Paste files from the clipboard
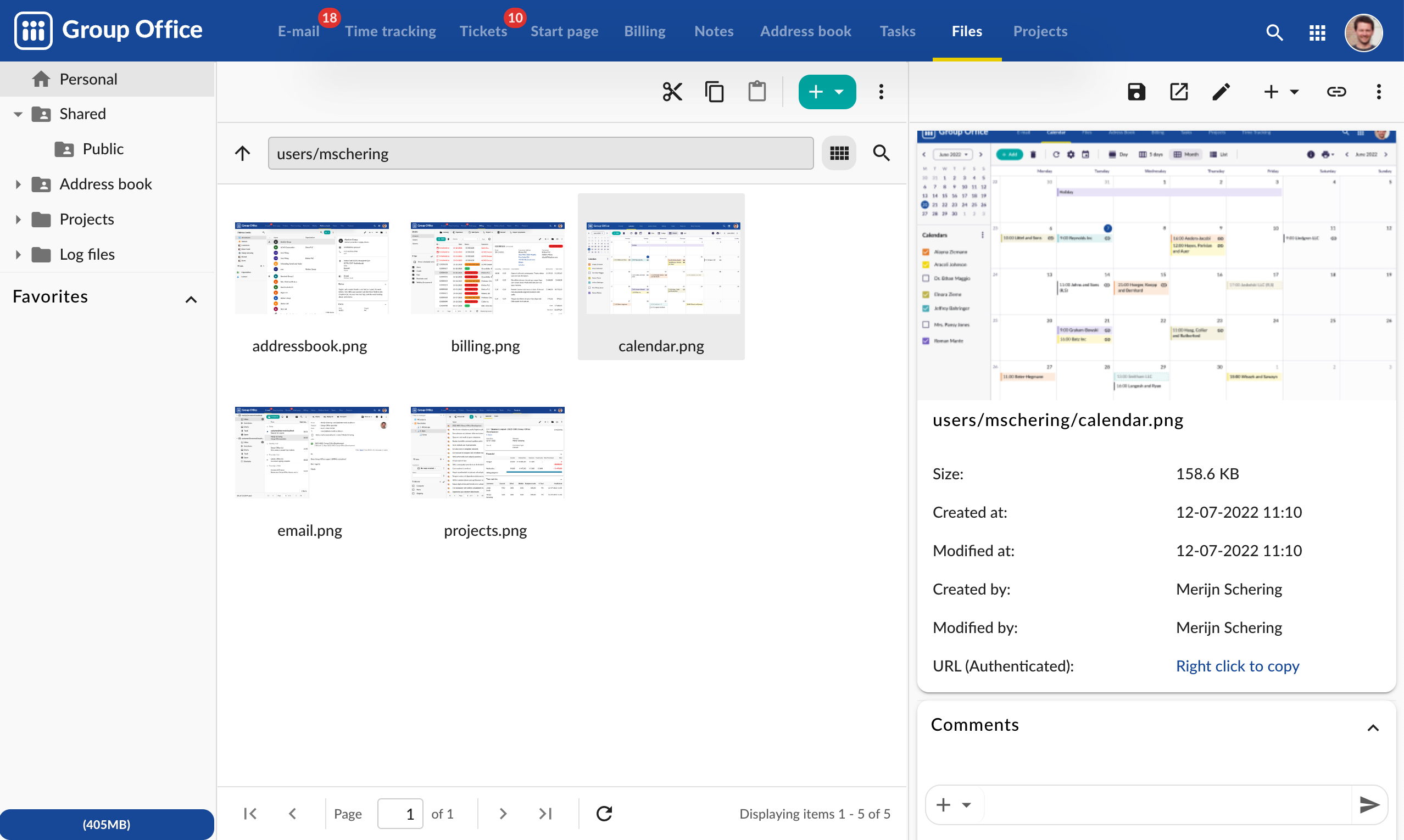Viewport: 1404px width, 840px height. (757, 91)
